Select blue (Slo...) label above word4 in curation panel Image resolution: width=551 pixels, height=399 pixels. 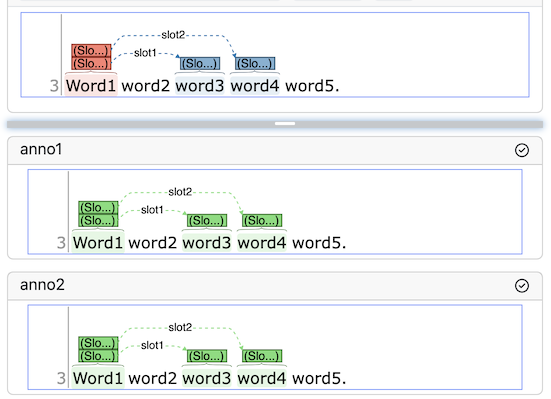click(255, 64)
